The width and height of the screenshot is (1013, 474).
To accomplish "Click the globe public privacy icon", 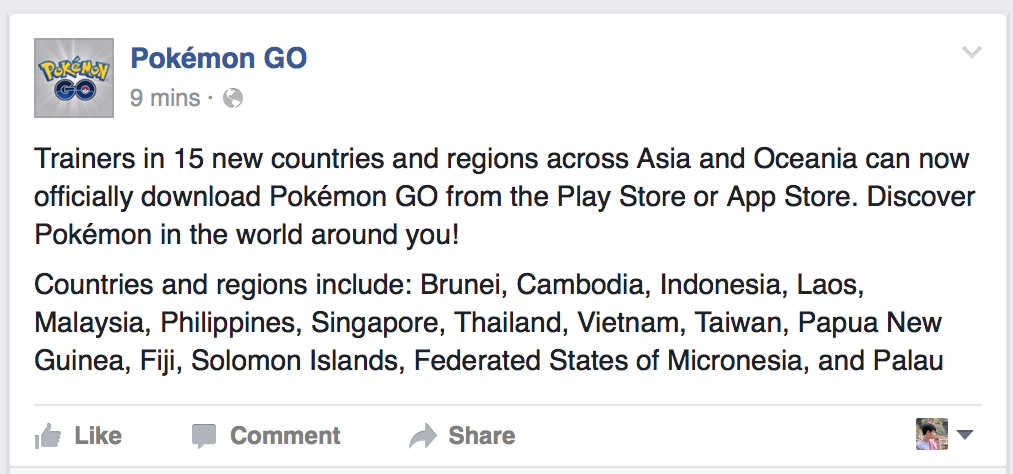I will click(x=233, y=98).
